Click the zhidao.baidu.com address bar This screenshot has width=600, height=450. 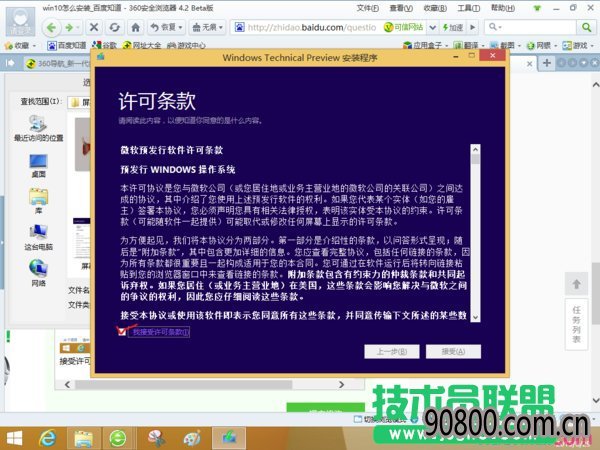point(311,27)
